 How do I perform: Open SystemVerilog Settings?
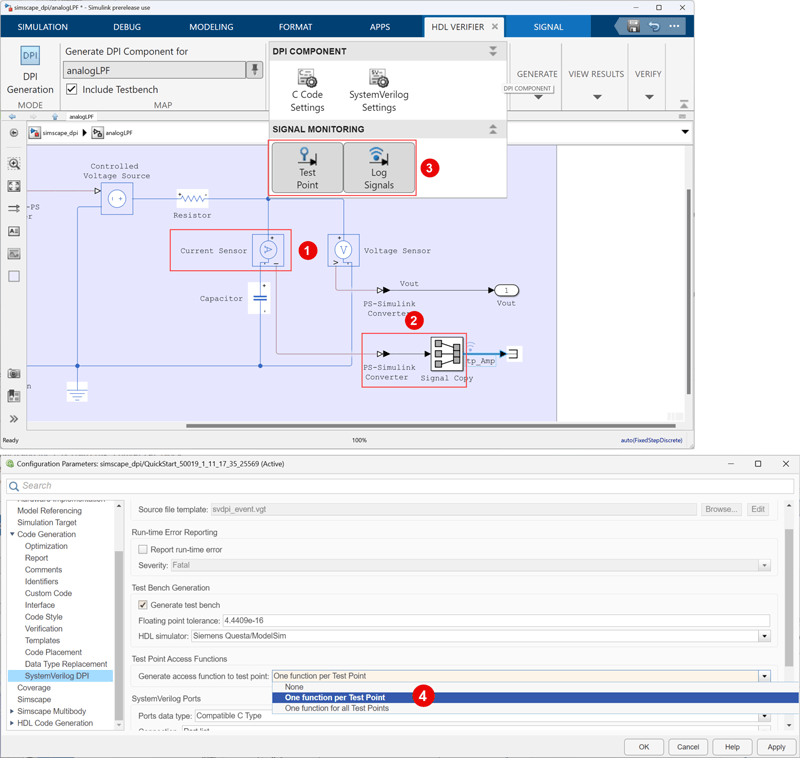[379, 90]
